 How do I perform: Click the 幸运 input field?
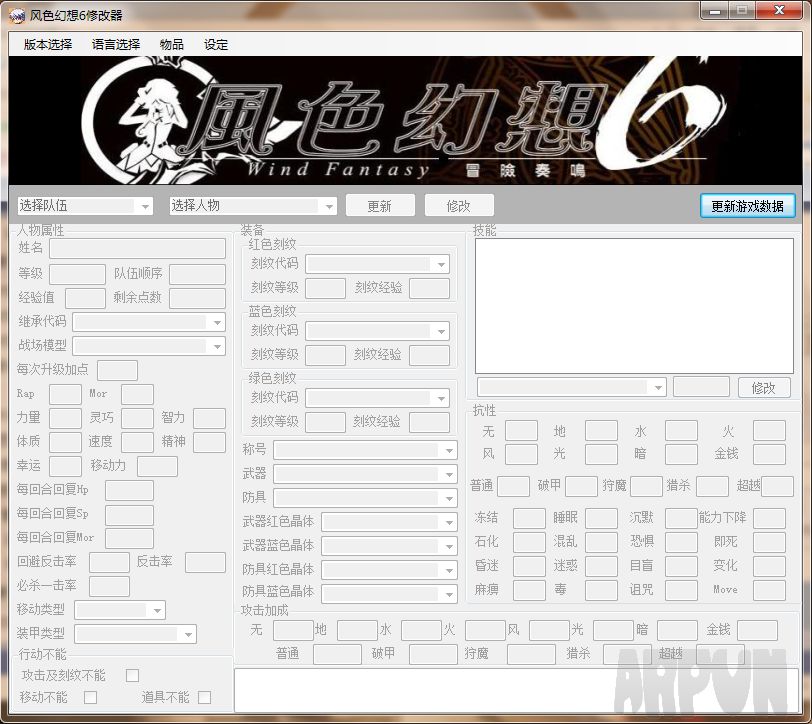click(65, 466)
